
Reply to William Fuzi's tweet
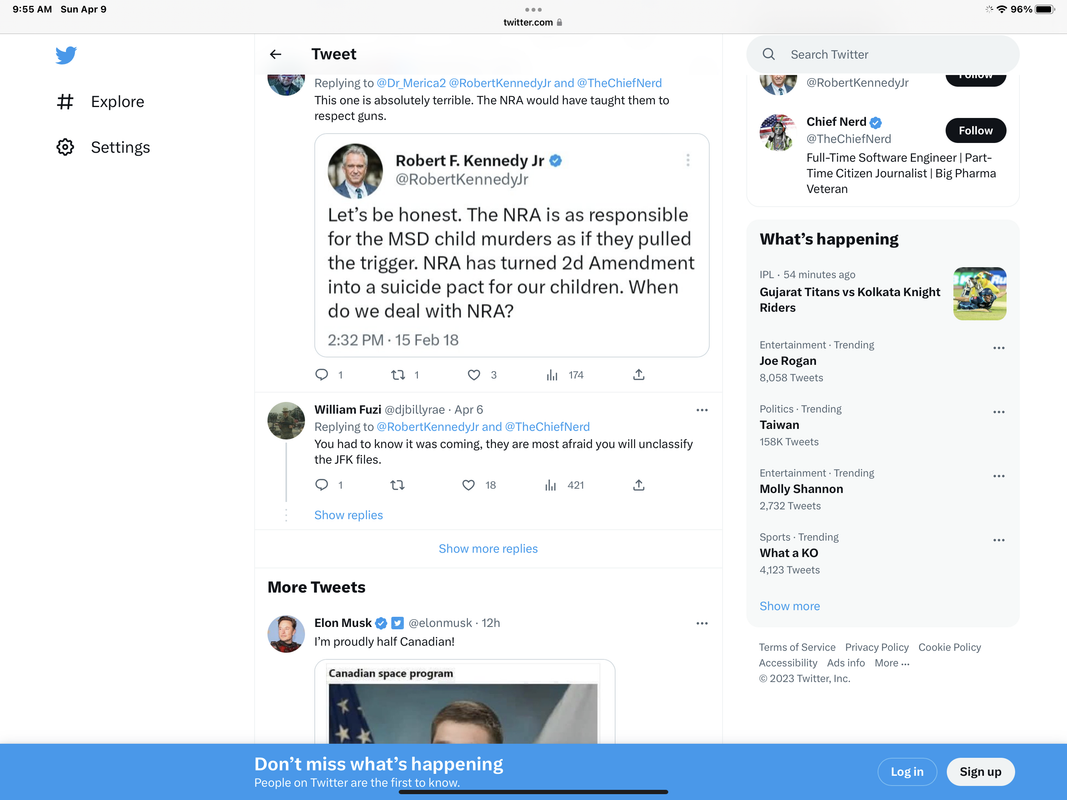coord(322,485)
